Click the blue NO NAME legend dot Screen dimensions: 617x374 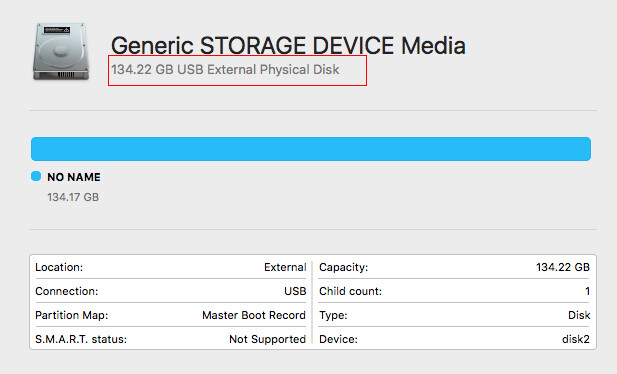36,176
